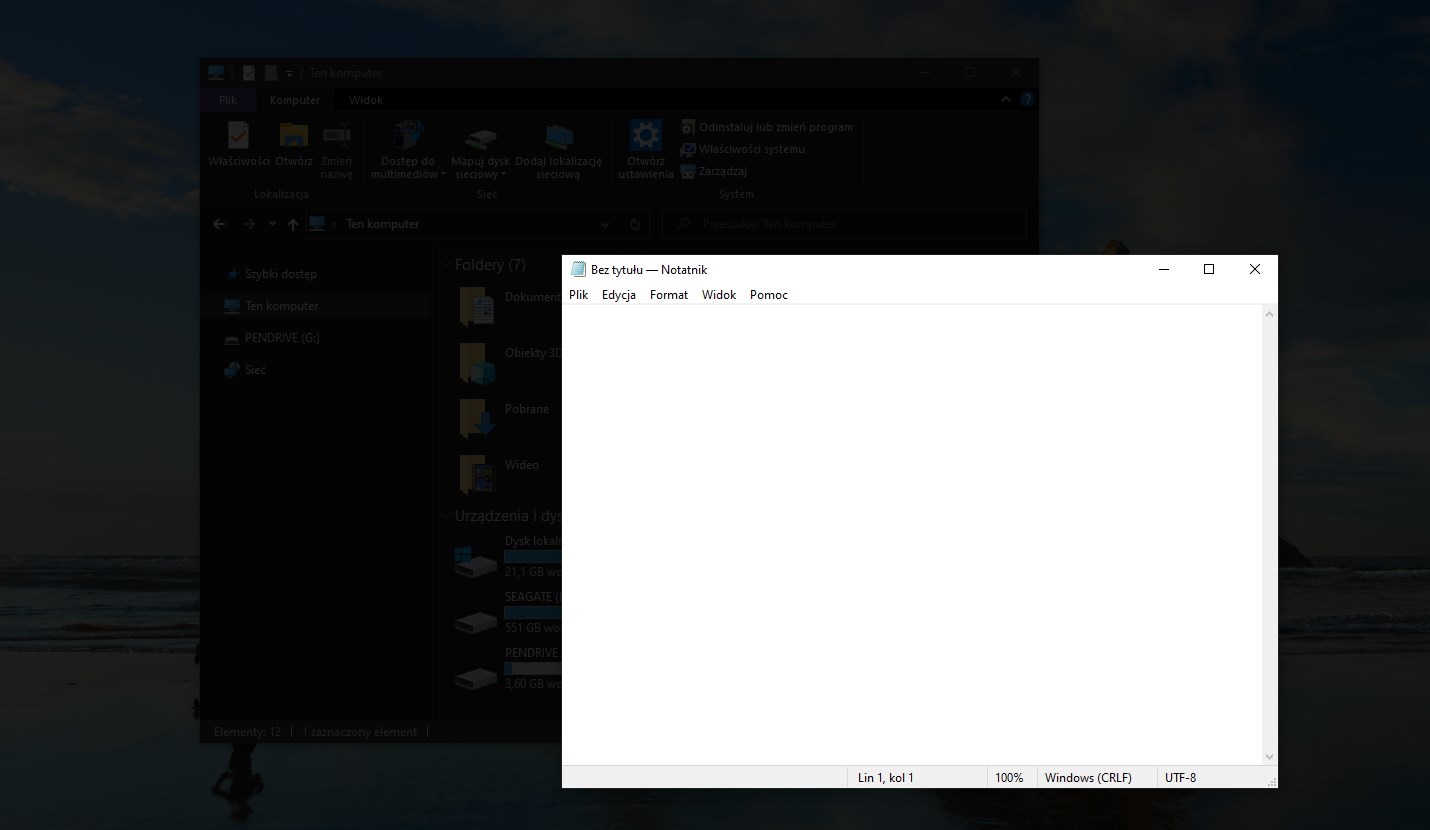Switch to the Komputer ribbon tab
Viewport: 1430px width, 830px height.
click(295, 100)
